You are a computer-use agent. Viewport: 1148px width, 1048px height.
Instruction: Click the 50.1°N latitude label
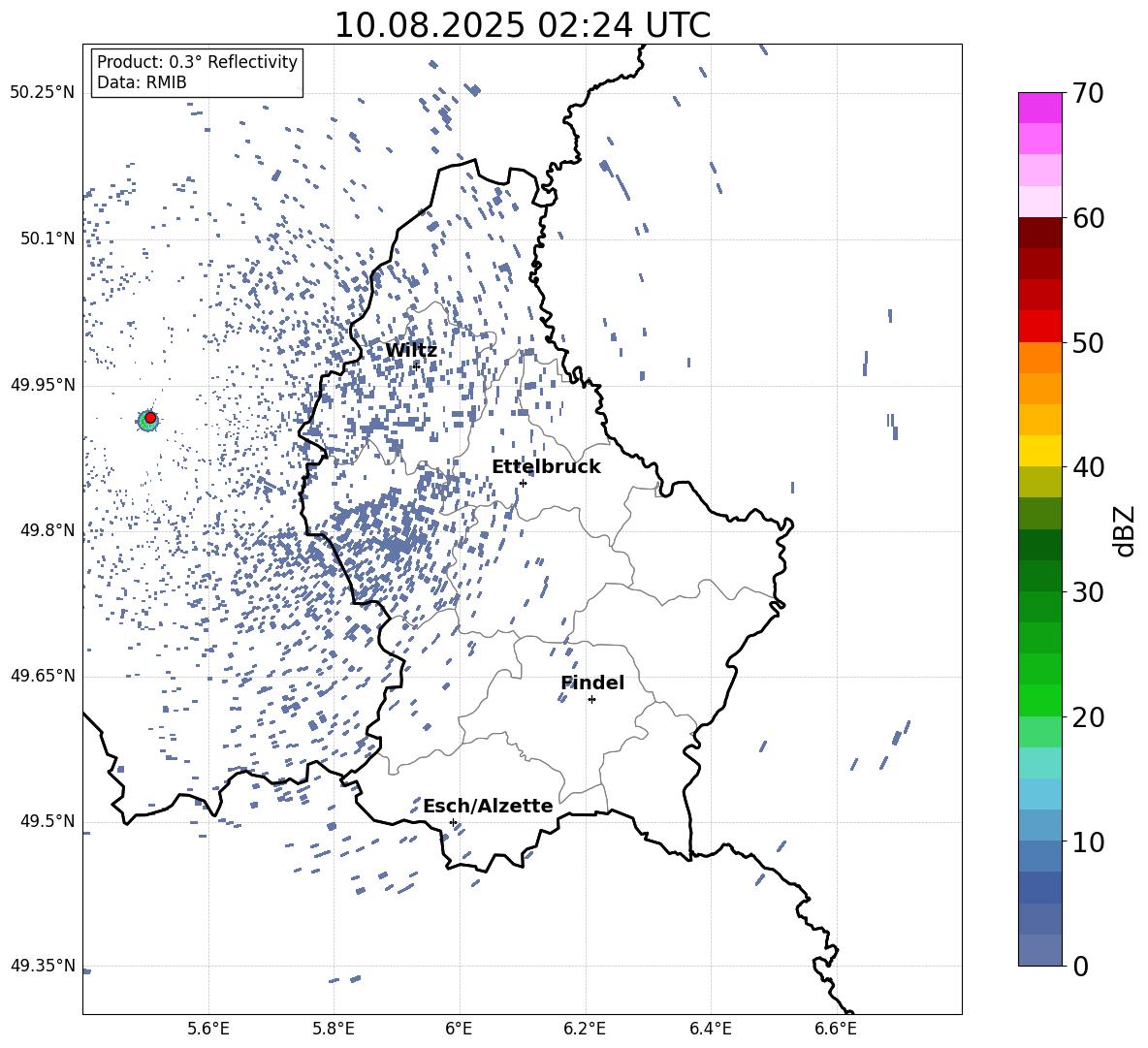[x=48, y=238]
